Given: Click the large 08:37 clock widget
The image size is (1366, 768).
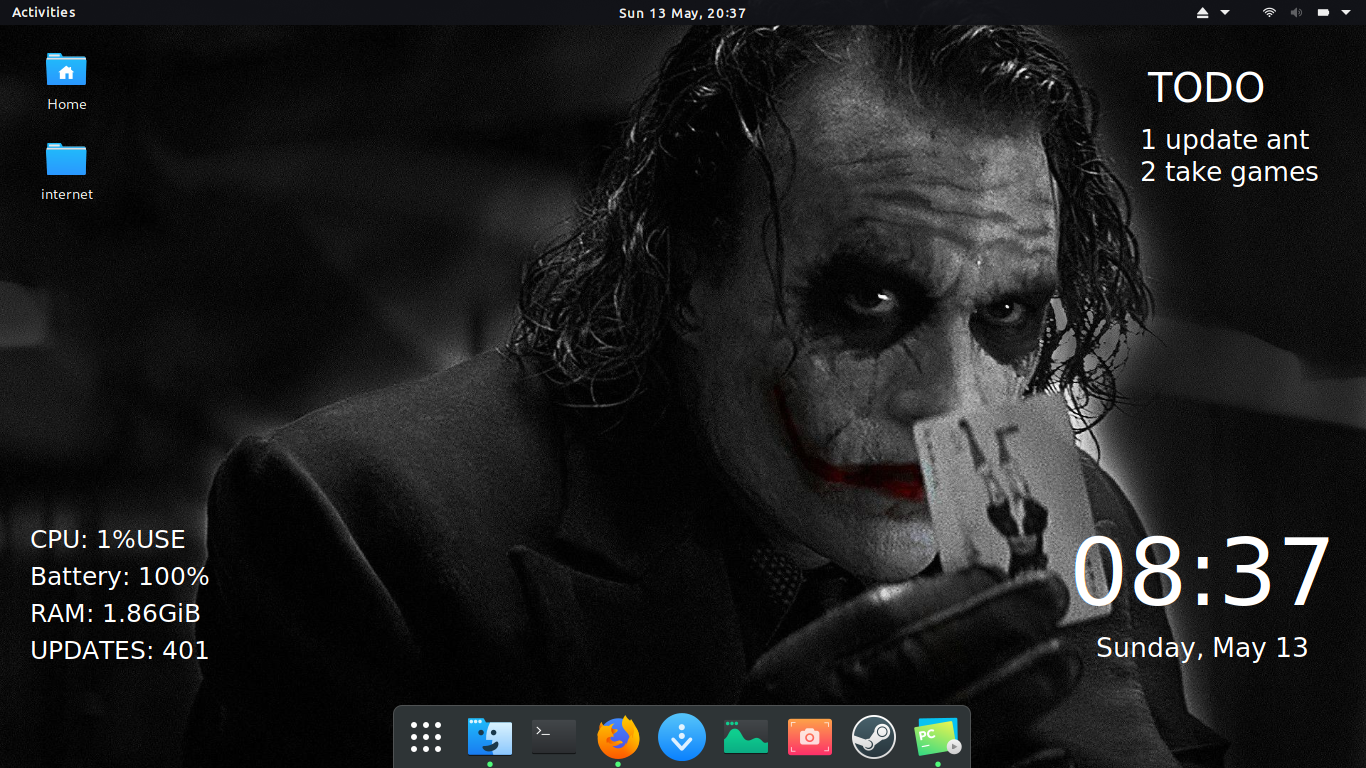Looking at the screenshot, I should [x=1202, y=572].
